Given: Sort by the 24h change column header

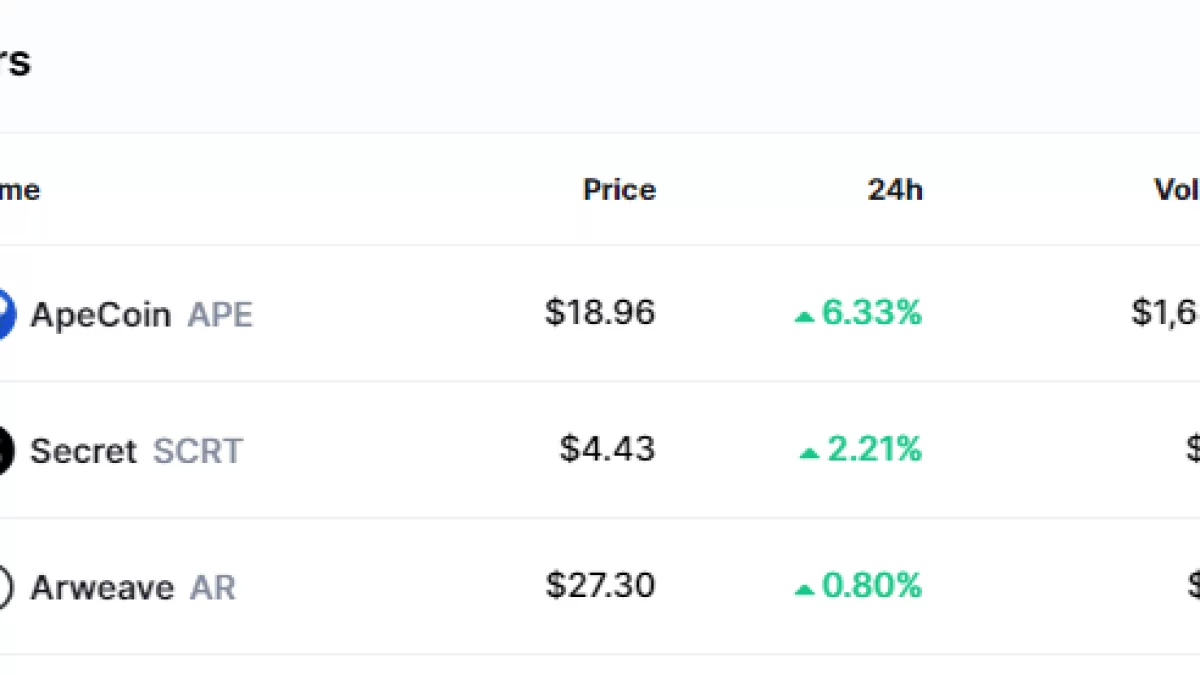Looking at the screenshot, I should click(x=895, y=190).
